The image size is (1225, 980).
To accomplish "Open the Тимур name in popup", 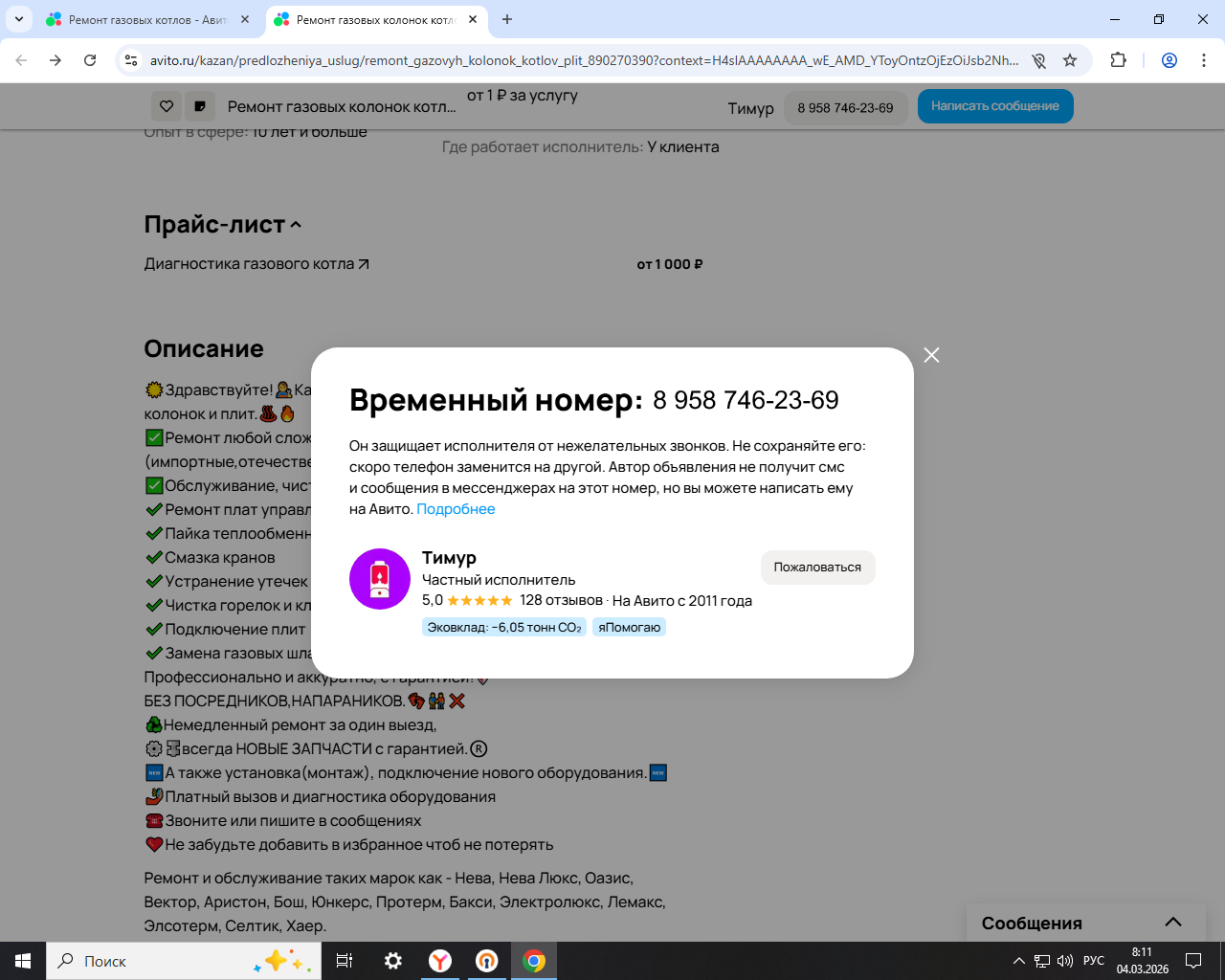I will tap(449, 557).
